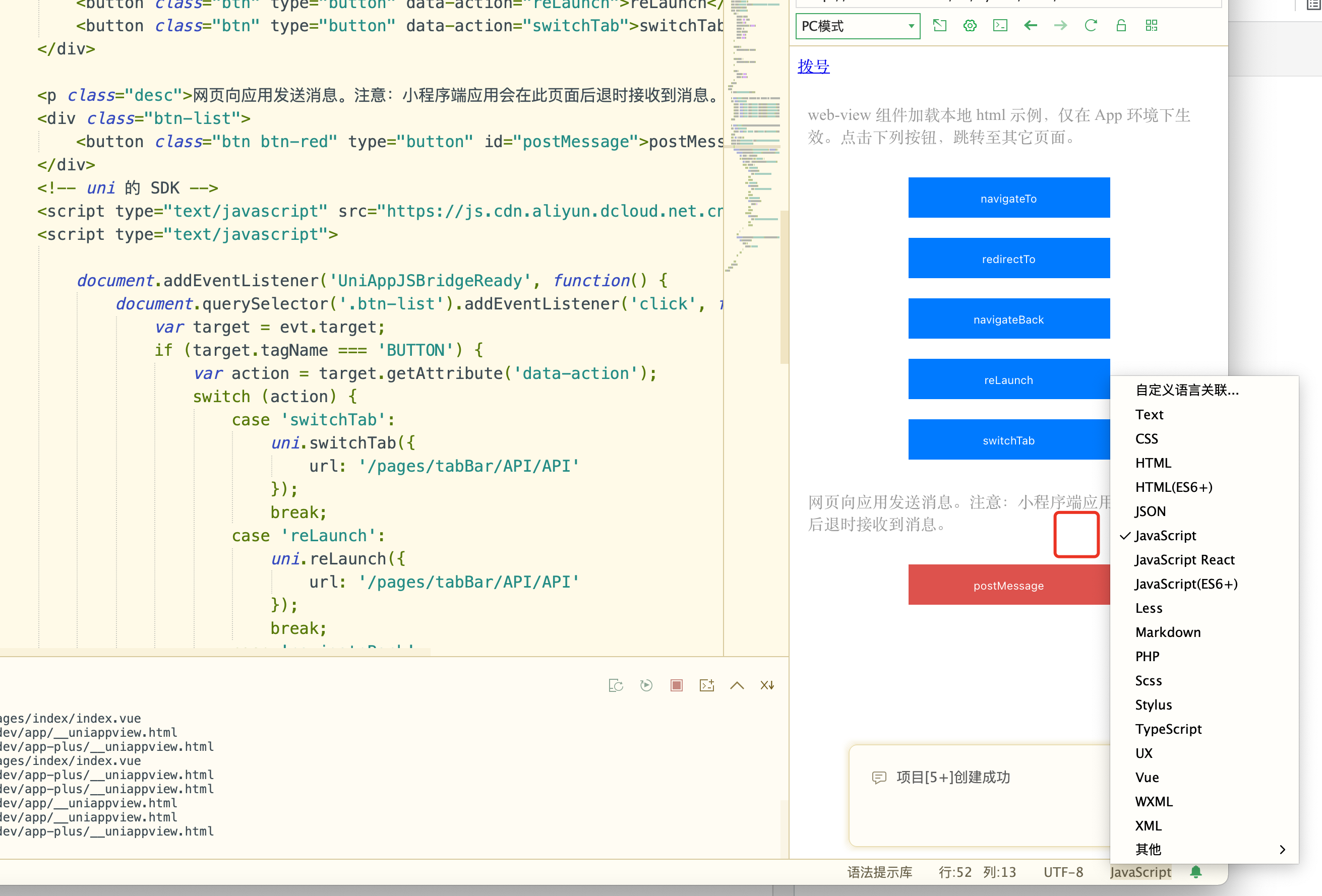Open the QR code icon
This screenshot has width=1322, height=896.
1152,26
